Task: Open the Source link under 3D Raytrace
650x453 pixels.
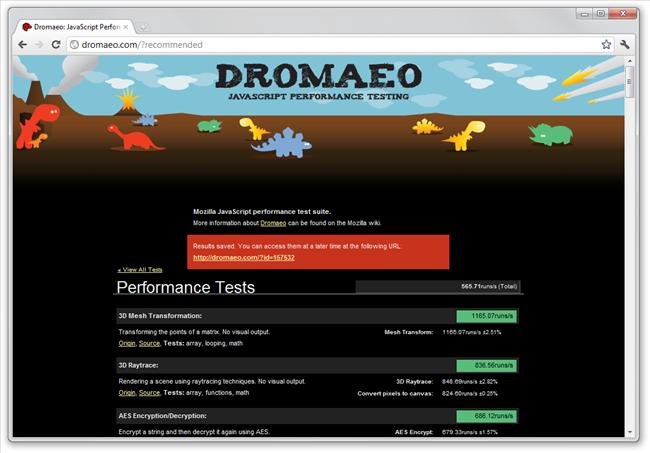Action: [x=149, y=392]
